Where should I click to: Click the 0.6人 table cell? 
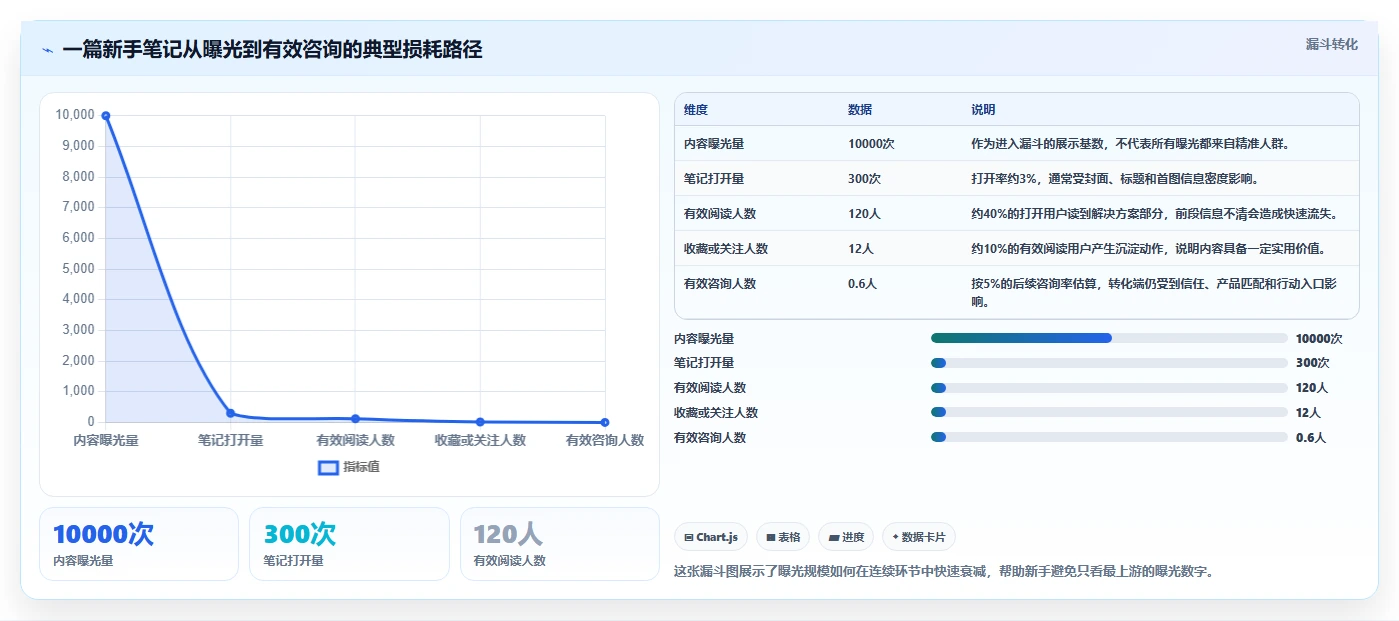[x=863, y=283]
